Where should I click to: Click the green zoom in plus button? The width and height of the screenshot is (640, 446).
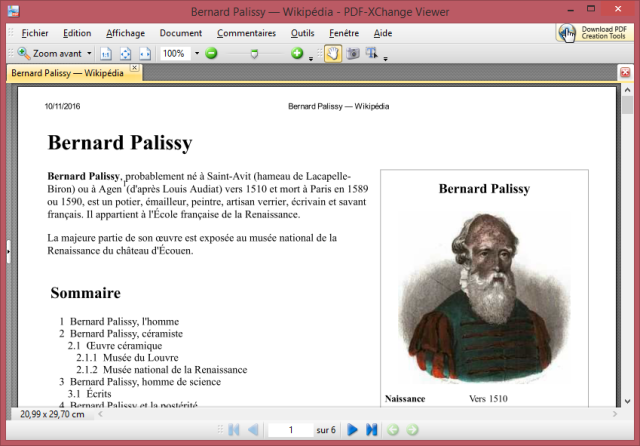(297, 53)
